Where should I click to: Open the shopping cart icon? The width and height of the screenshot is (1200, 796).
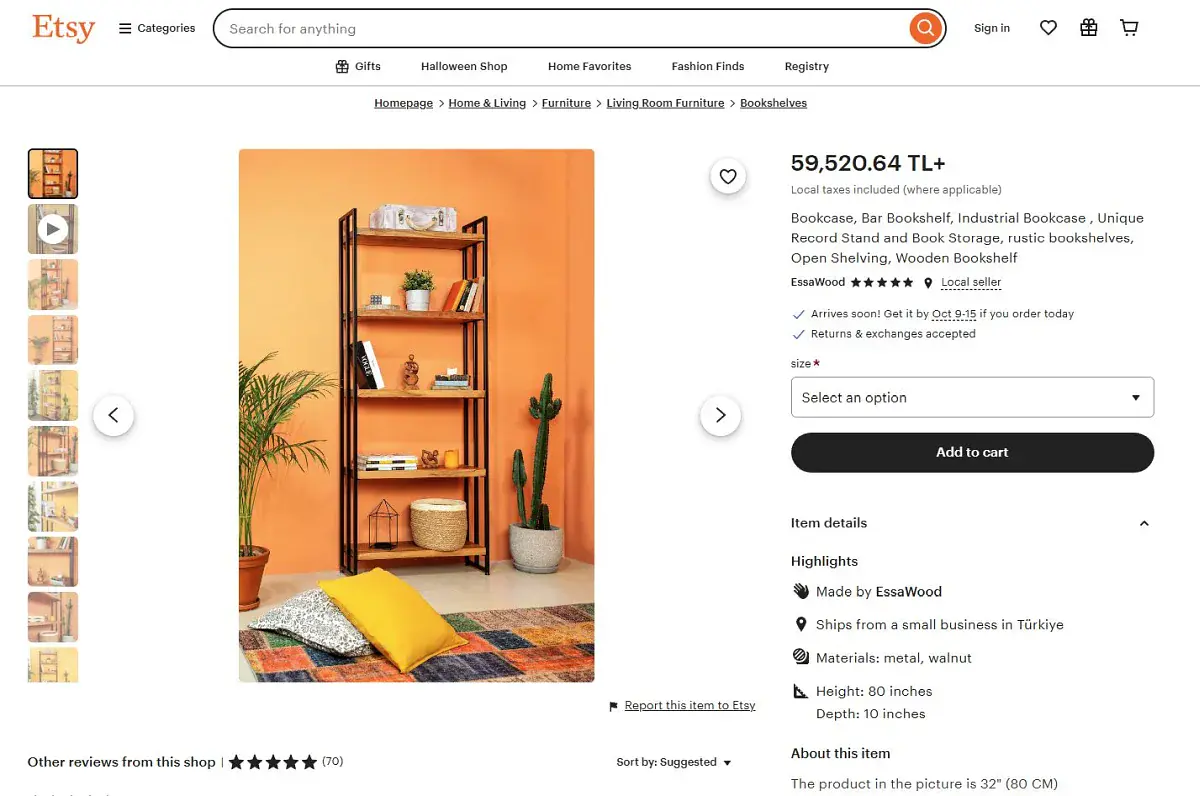1129,28
